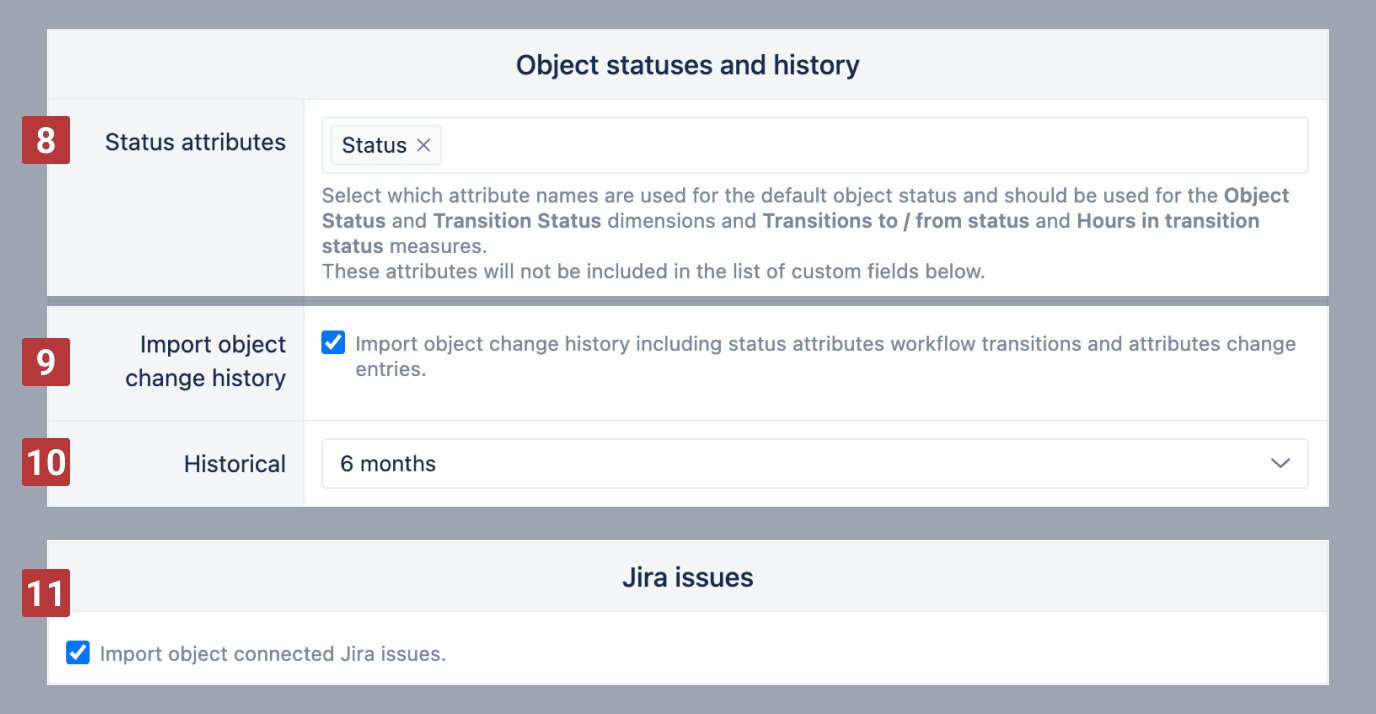This screenshot has width=1376, height=714.
Task: Focus the Status attributes input field
Action: [x=870, y=146]
